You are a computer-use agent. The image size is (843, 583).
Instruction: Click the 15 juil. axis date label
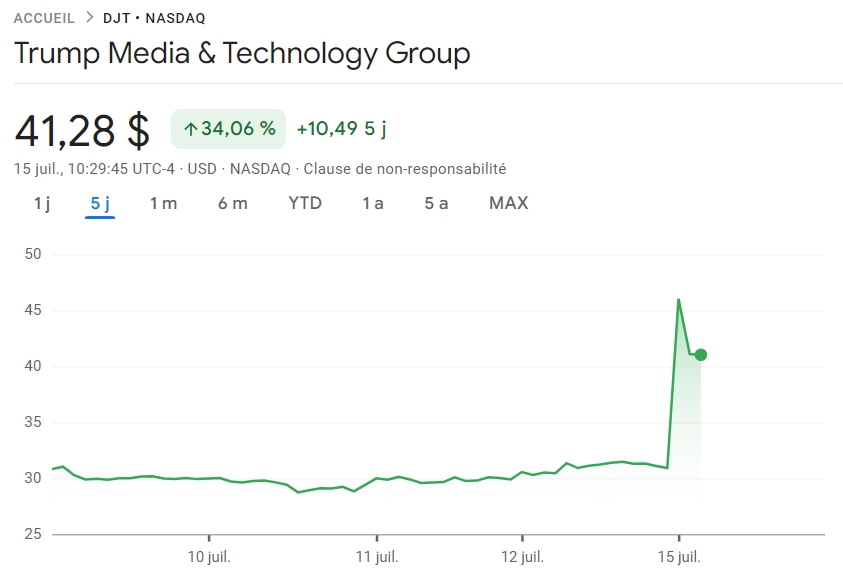coord(679,556)
